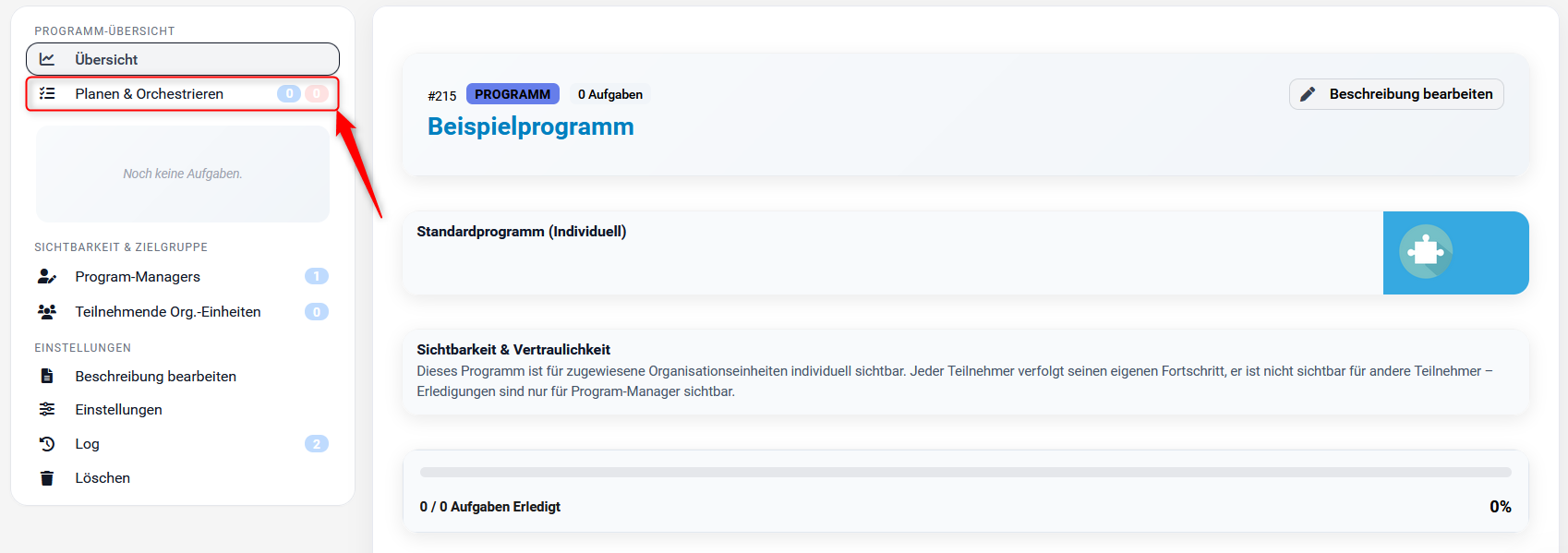The image size is (1568, 553).
Task: Click the Beschreibung bearbeiten button at top right
Action: [1396, 94]
